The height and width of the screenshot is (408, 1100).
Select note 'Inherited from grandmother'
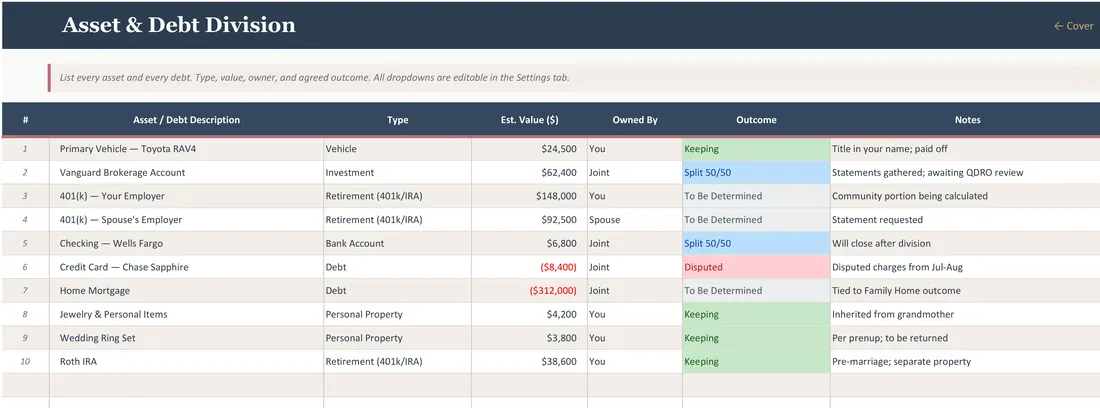[965, 314]
